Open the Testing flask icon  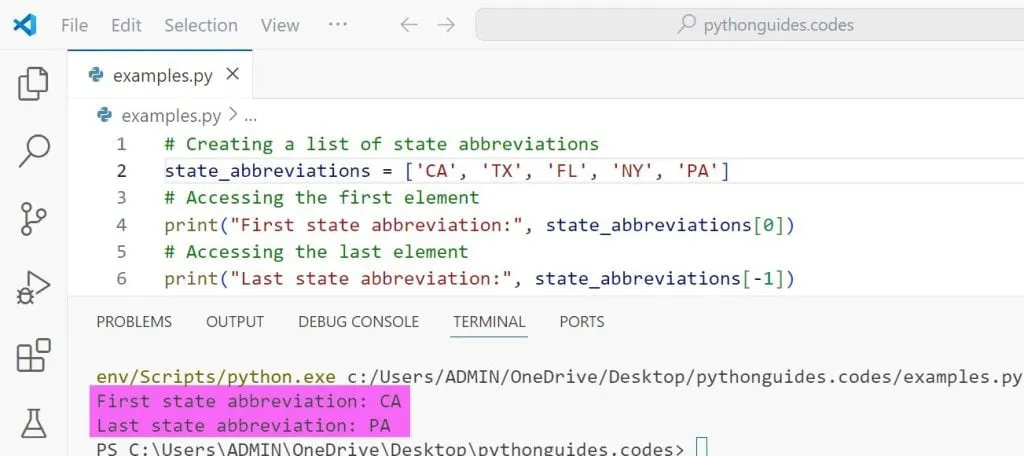tap(34, 422)
